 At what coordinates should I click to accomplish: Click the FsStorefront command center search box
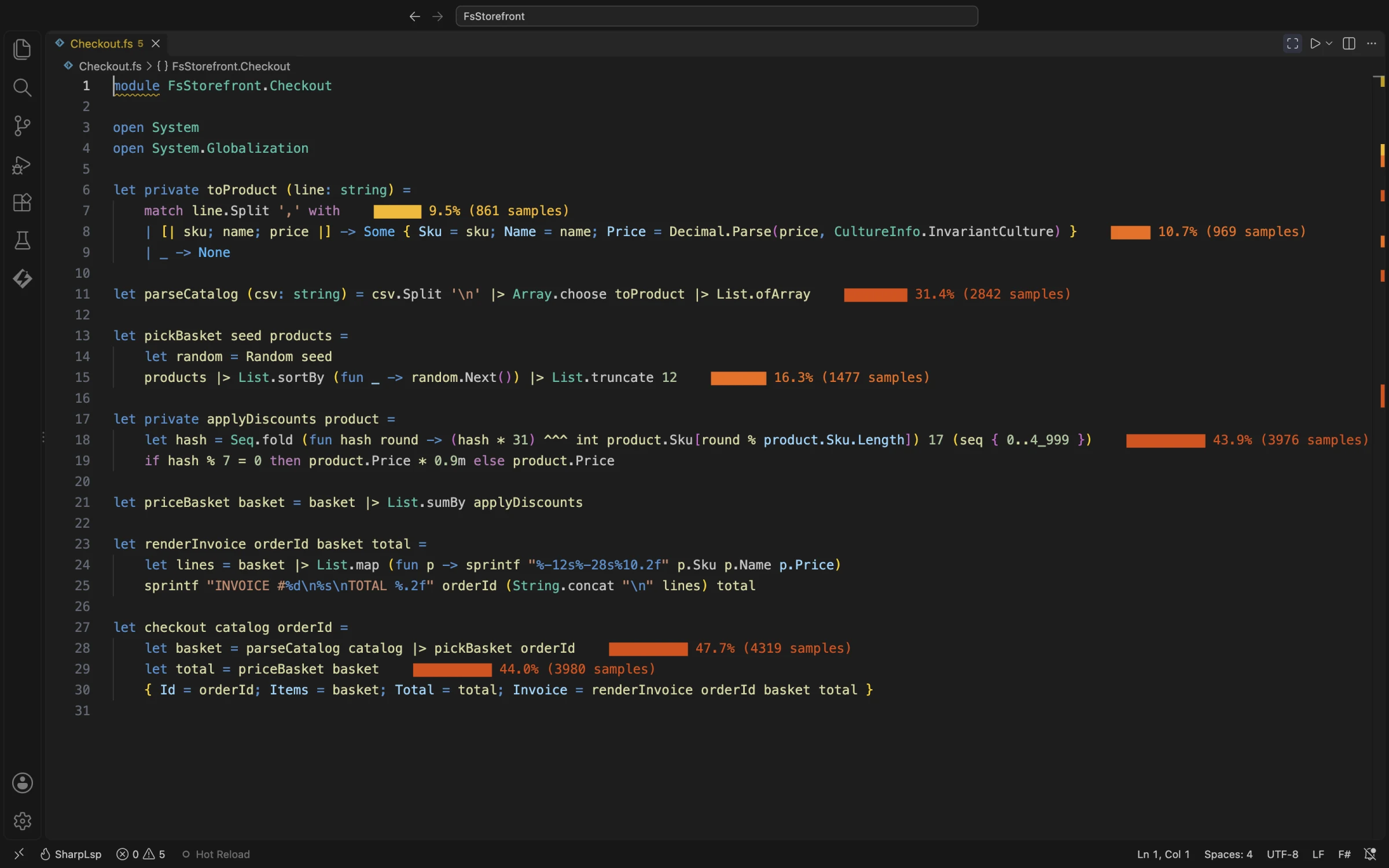[716, 16]
